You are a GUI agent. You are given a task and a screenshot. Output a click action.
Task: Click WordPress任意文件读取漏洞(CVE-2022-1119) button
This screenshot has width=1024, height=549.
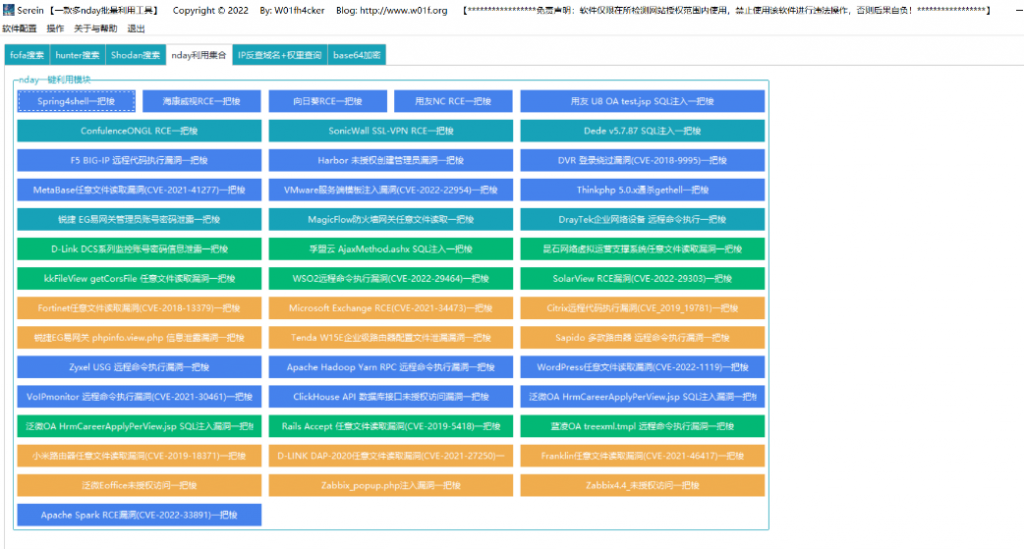(x=642, y=367)
